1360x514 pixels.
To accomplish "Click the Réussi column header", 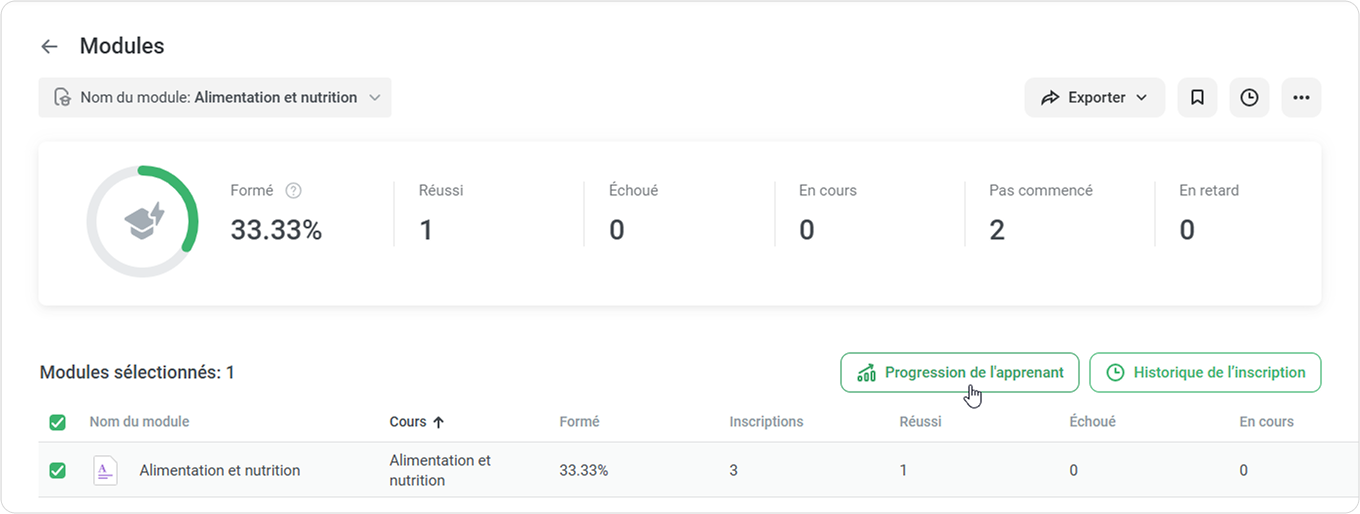I will [920, 422].
